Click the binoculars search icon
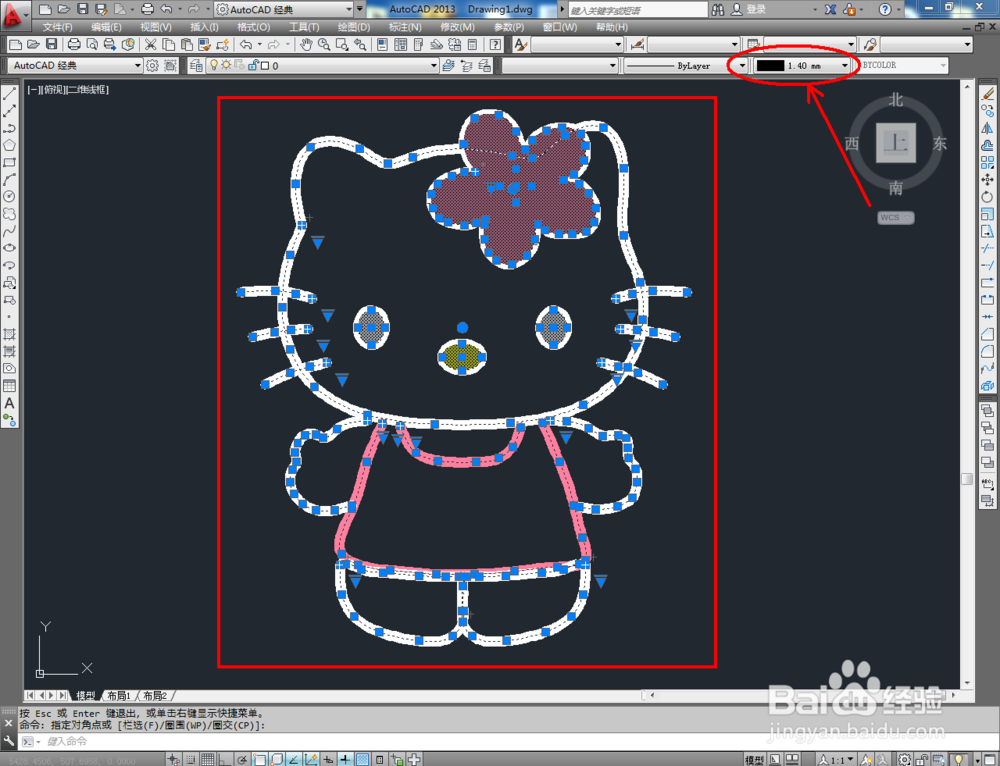Viewport: 1000px width, 766px height. 717,10
